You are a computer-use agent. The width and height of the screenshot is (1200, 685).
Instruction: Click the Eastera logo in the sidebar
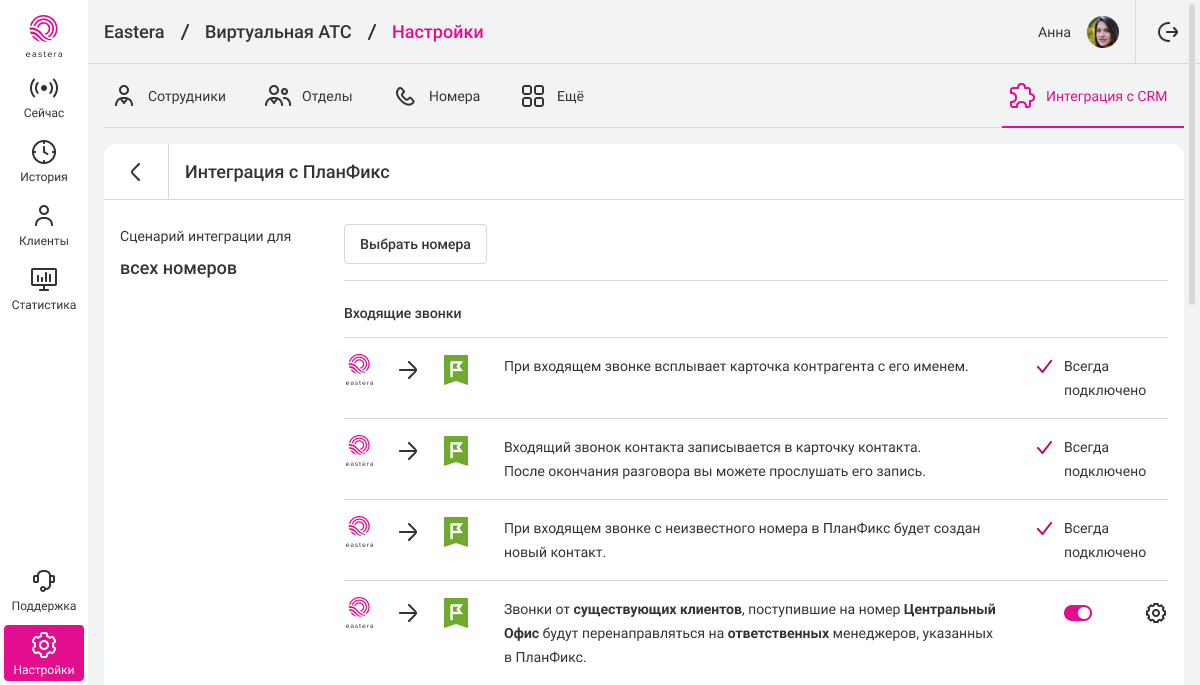click(44, 34)
